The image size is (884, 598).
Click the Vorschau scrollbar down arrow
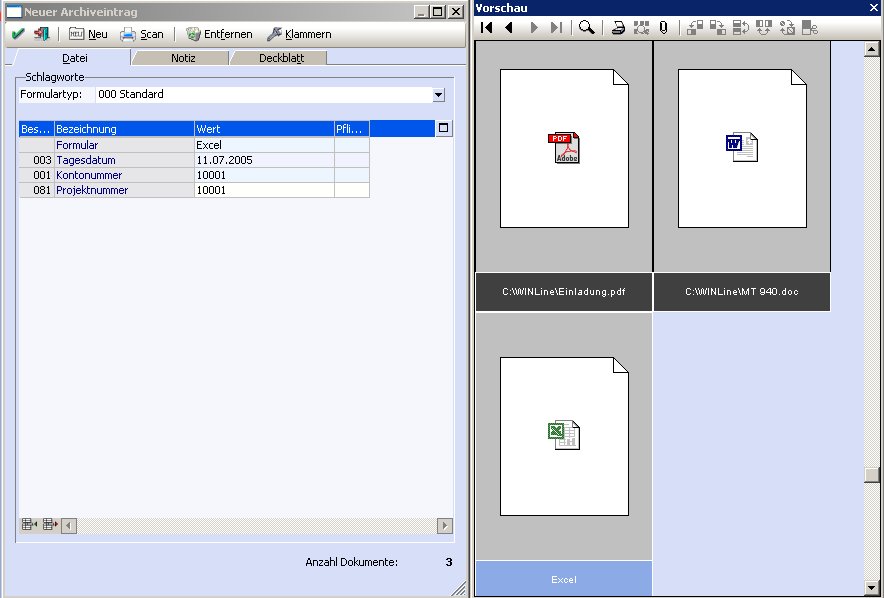[872, 588]
